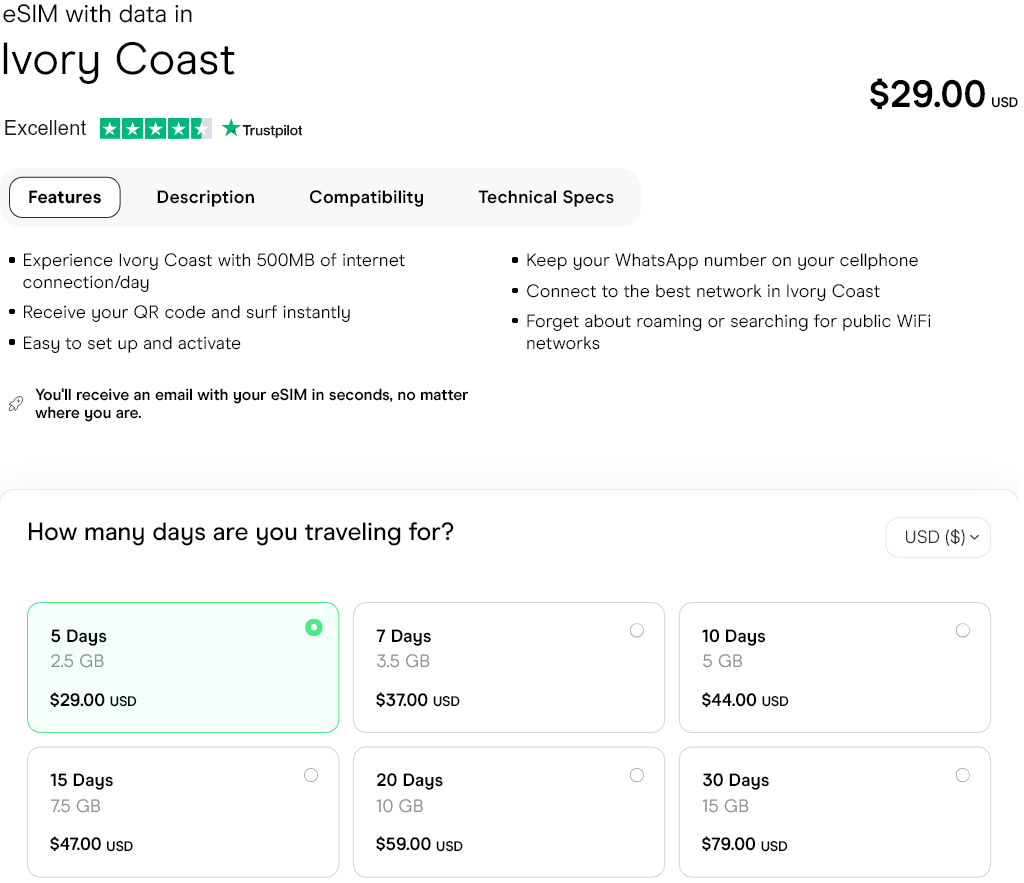Choose the 15 Days radio option

[x=311, y=775]
